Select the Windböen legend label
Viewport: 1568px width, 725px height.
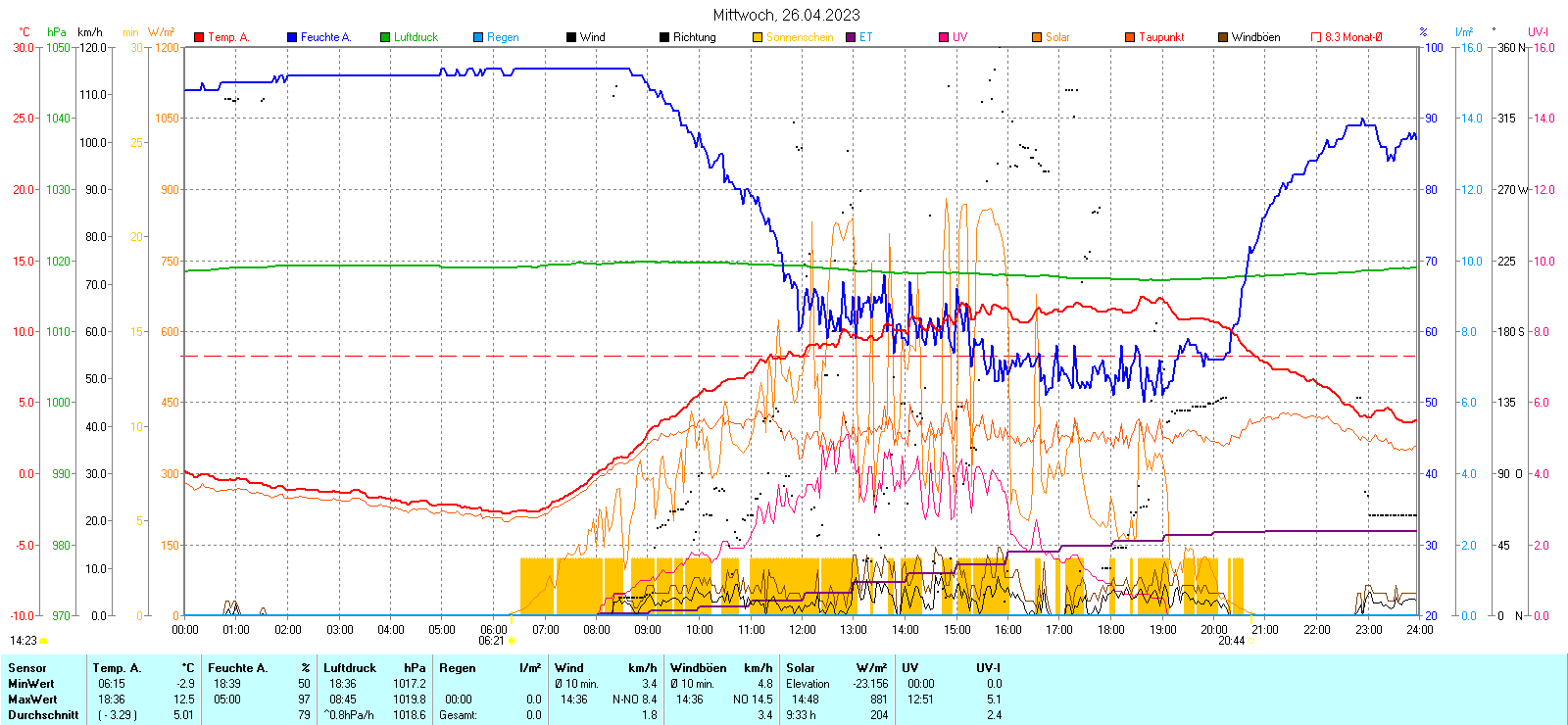click(1255, 37)
